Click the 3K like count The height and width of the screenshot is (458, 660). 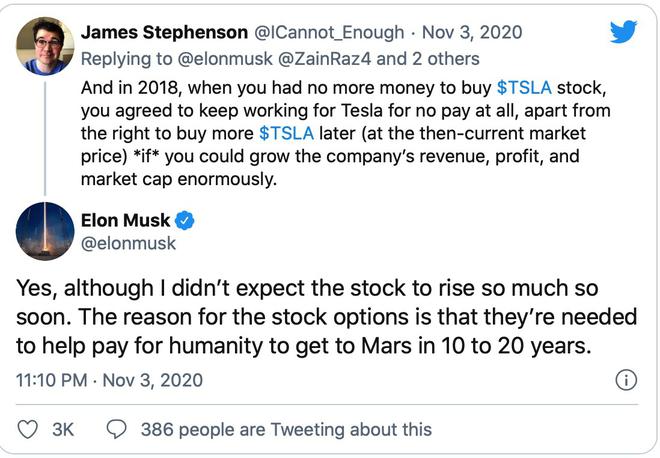(63, 429)
